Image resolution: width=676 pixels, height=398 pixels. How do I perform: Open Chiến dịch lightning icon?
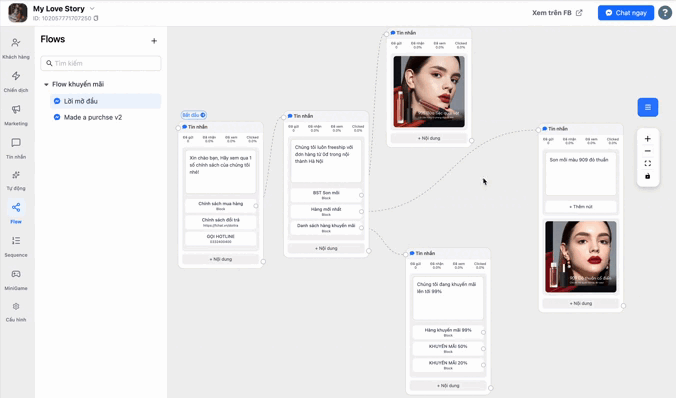[16, 76]
